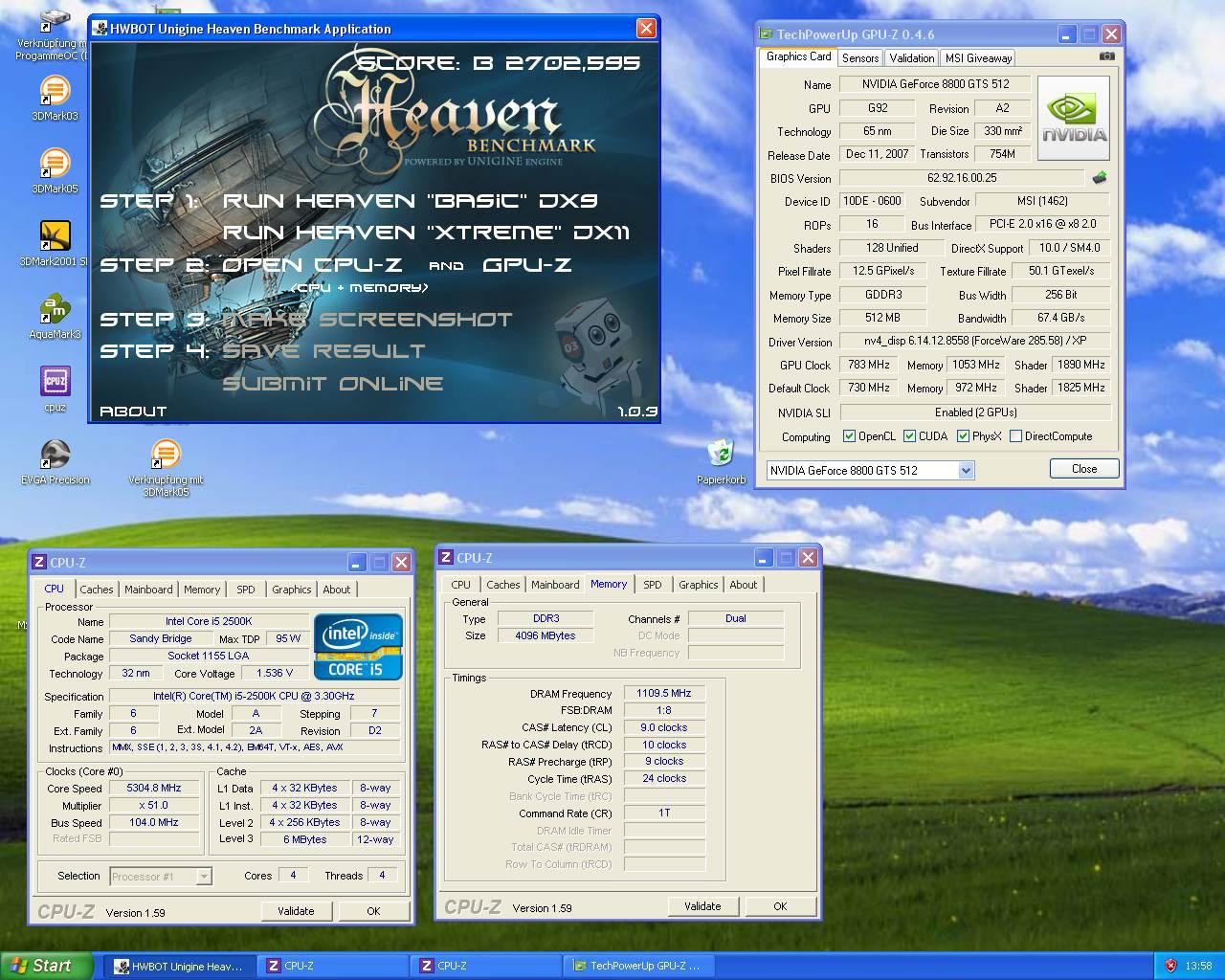Open Graphics tab in CPU-Z memory window
1225x980 pixels.
tap(698, 585)
